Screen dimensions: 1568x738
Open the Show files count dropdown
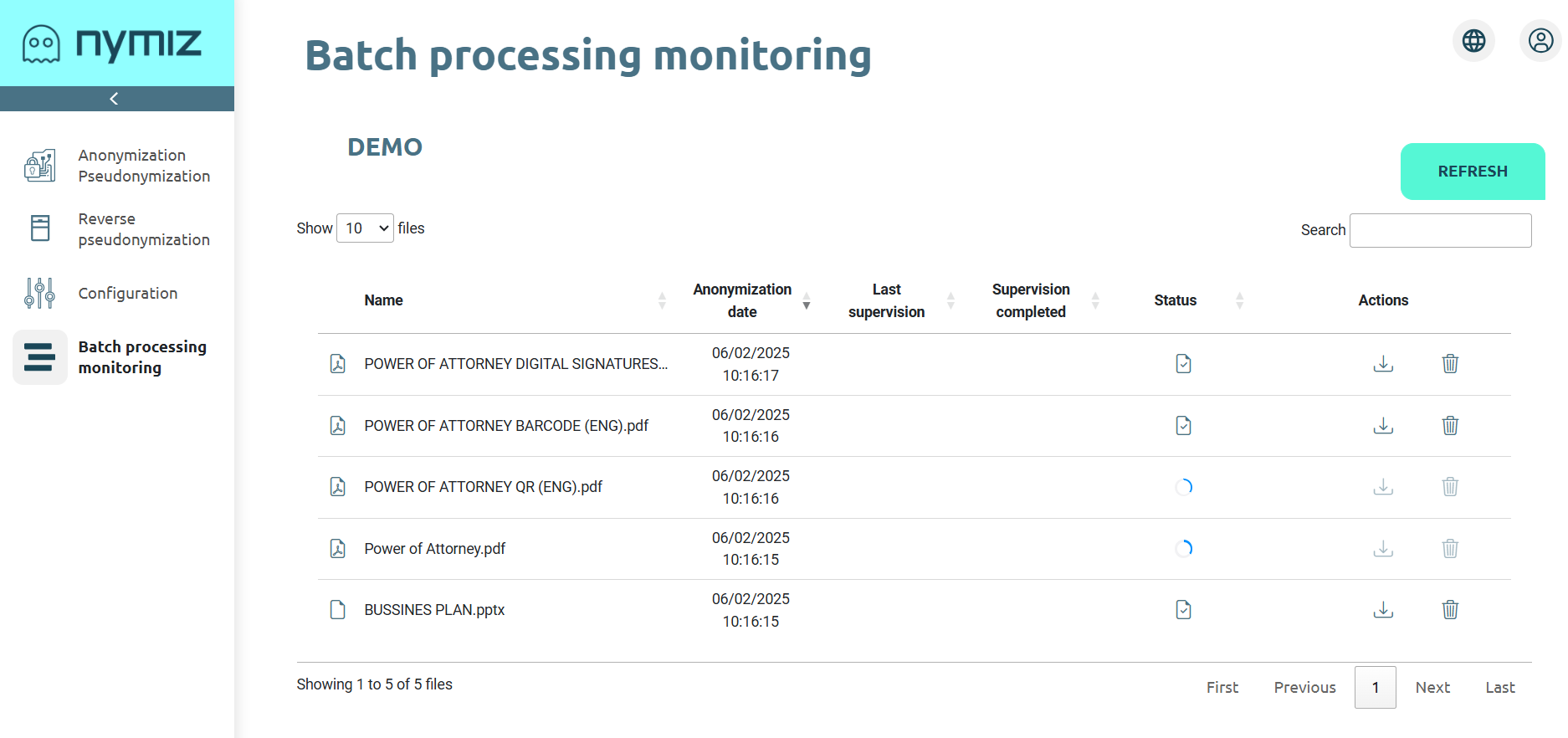tap(365, 228)
